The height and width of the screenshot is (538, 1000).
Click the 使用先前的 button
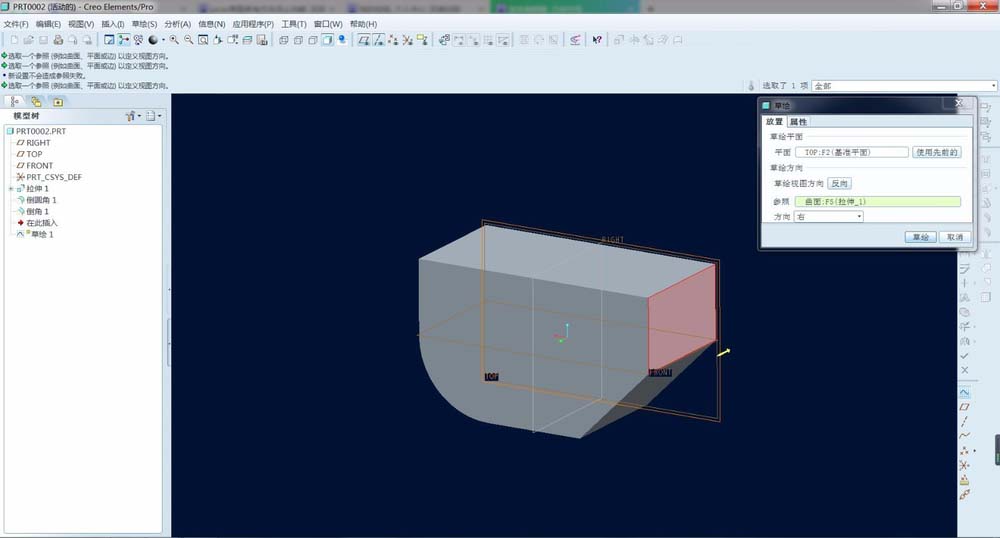[937, 152]
